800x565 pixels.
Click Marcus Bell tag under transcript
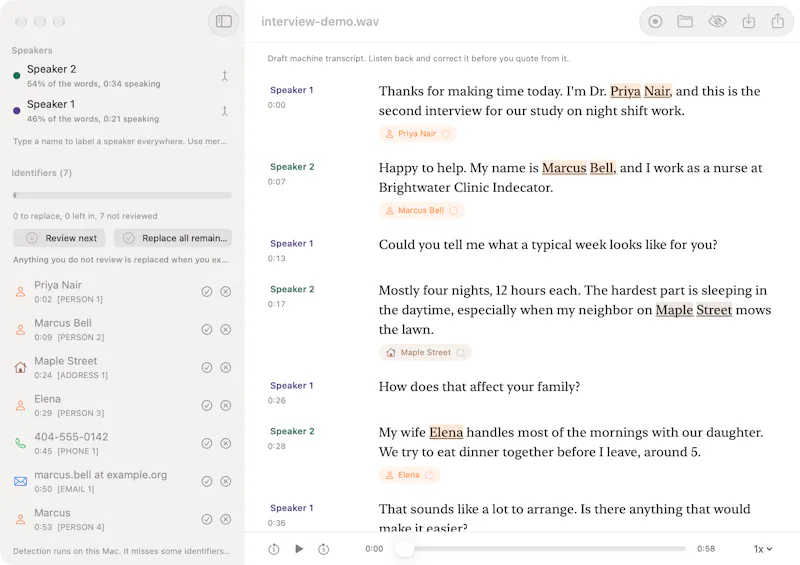pos(421,210)
